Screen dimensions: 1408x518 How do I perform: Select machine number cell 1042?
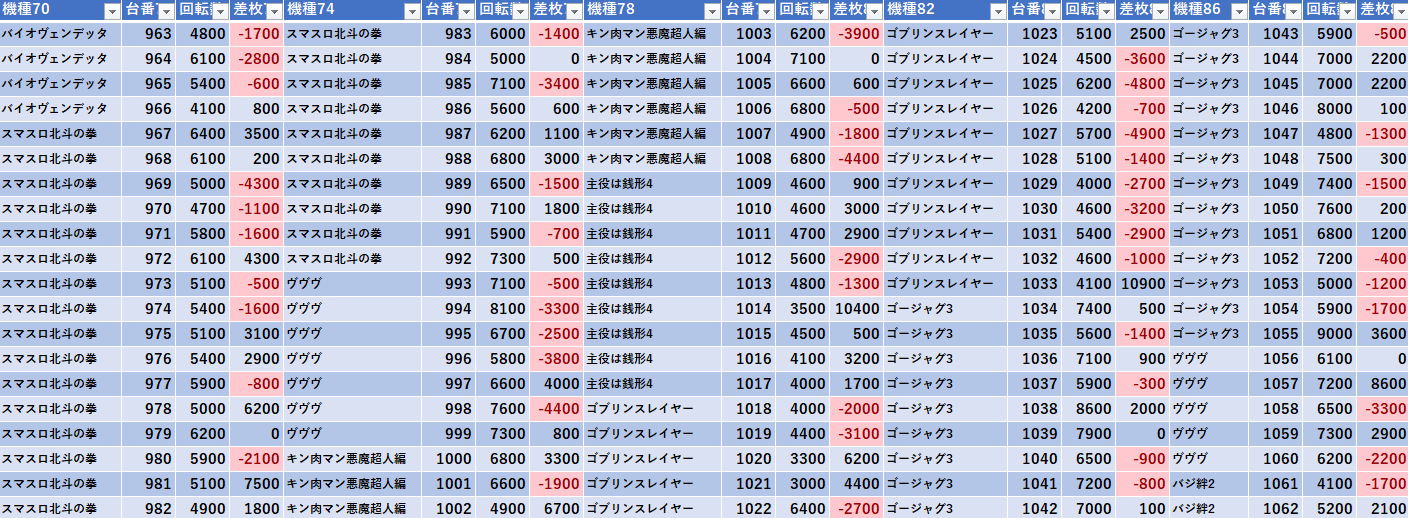coord(1035,508)
